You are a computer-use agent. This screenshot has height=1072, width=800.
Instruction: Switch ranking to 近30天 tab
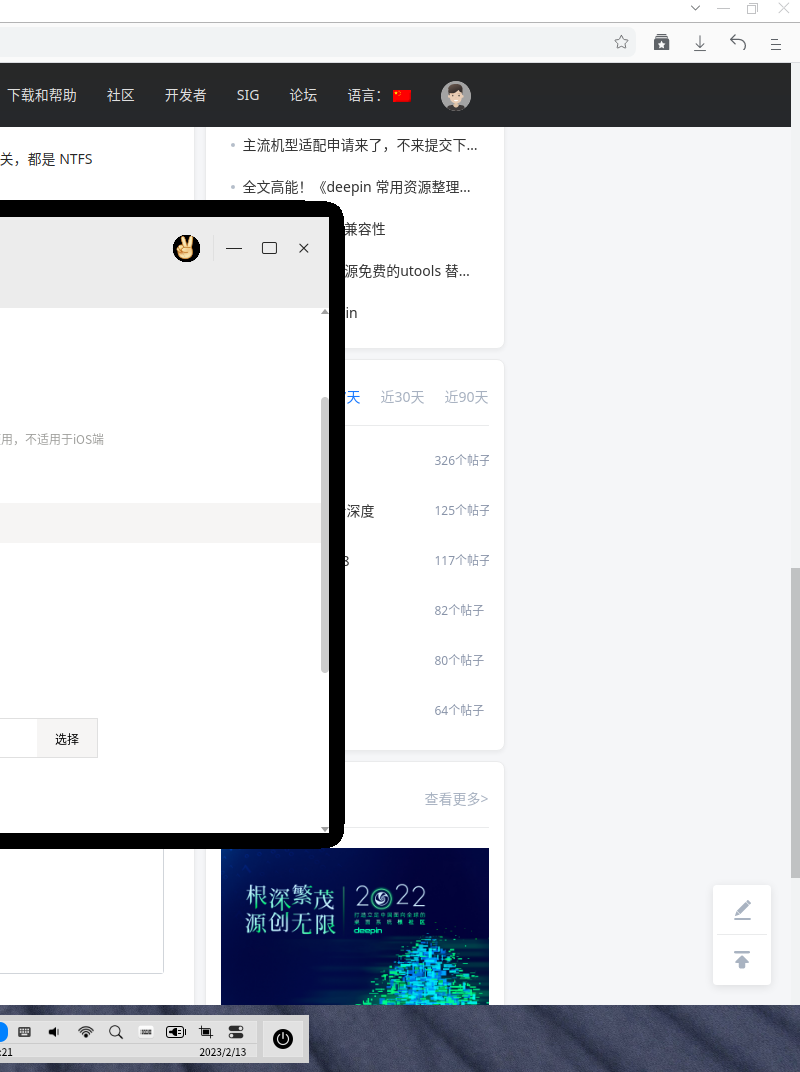coord(402,397)
